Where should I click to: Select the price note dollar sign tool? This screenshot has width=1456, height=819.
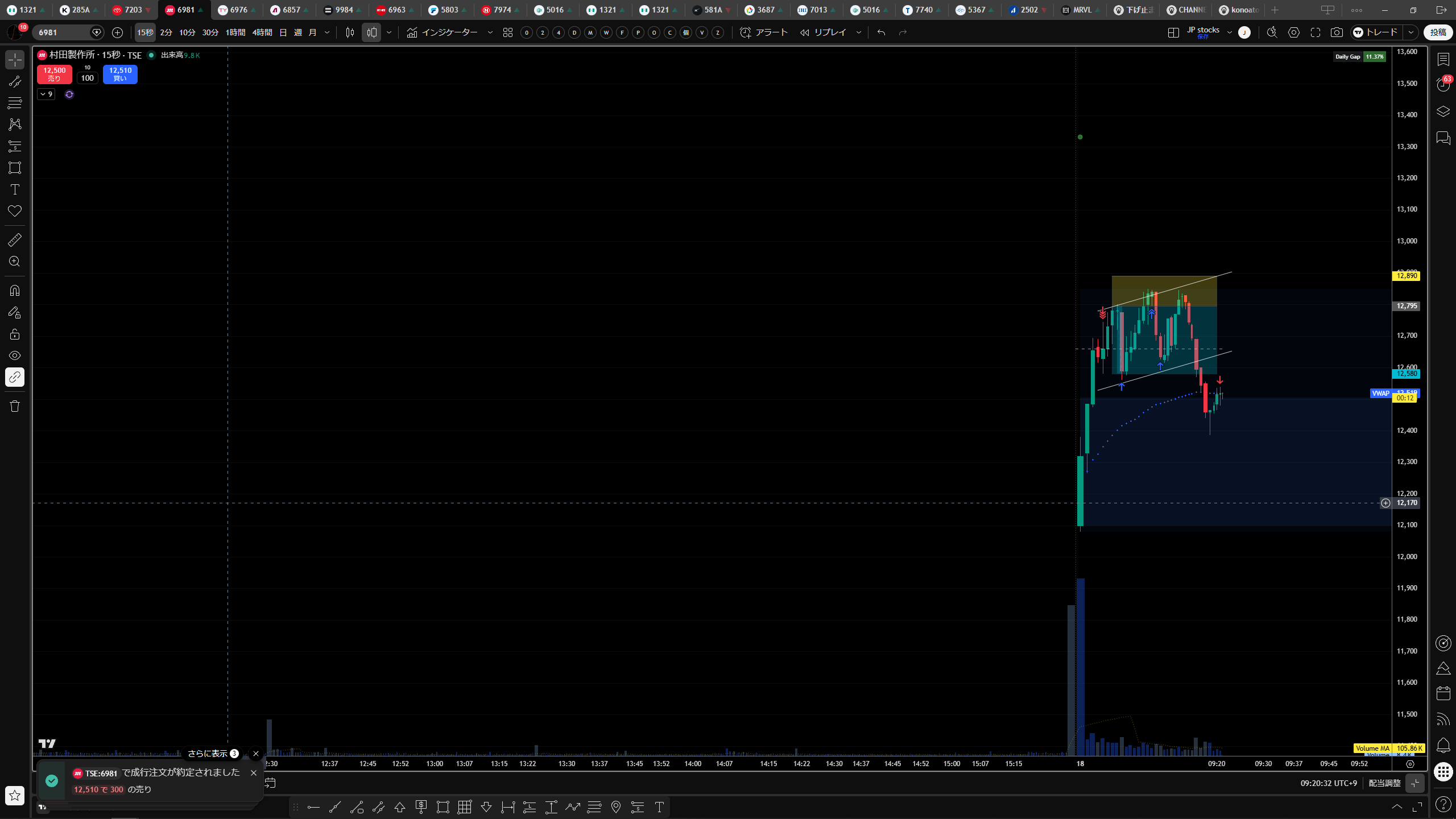(421, 807)
